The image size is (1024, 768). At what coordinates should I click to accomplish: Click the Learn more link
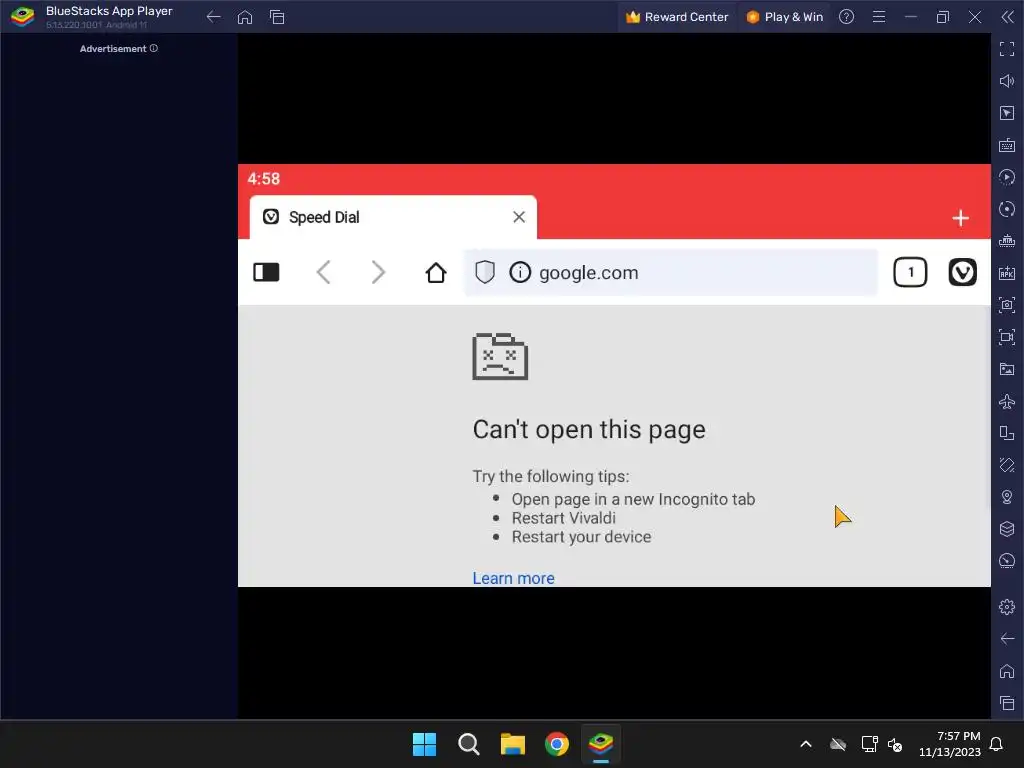click(x=513, y=579)
